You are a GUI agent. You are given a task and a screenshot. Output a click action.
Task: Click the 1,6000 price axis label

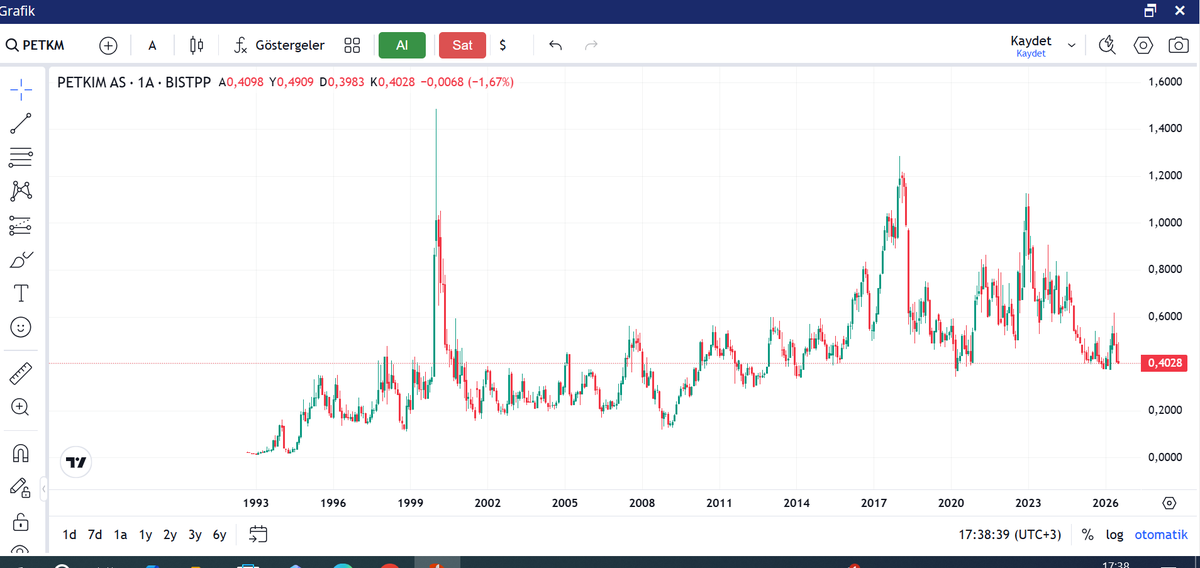click(x=1166, y=81)
